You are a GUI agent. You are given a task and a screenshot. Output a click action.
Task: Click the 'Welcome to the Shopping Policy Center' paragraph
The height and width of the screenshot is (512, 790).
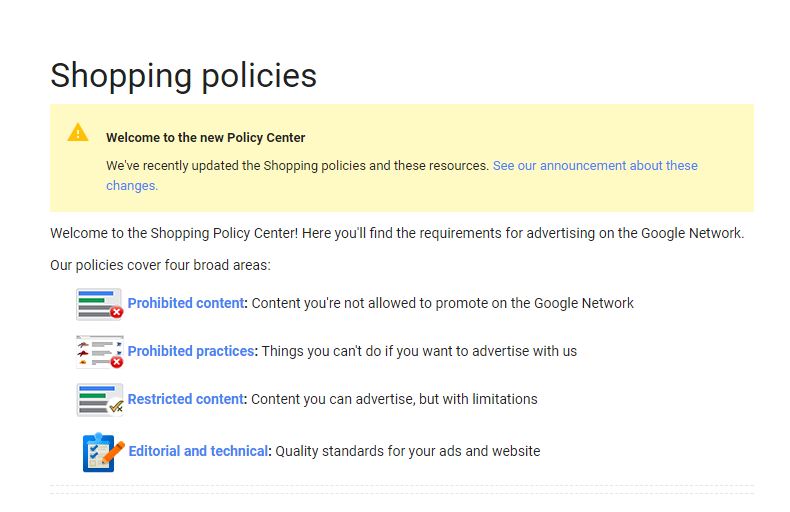[397, 233]
